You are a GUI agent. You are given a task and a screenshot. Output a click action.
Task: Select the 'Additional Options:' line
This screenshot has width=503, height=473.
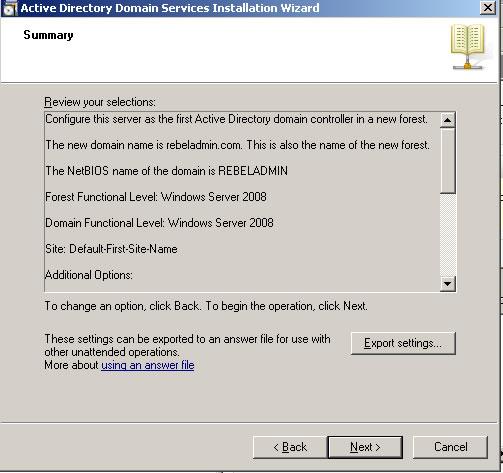[89, 275]
